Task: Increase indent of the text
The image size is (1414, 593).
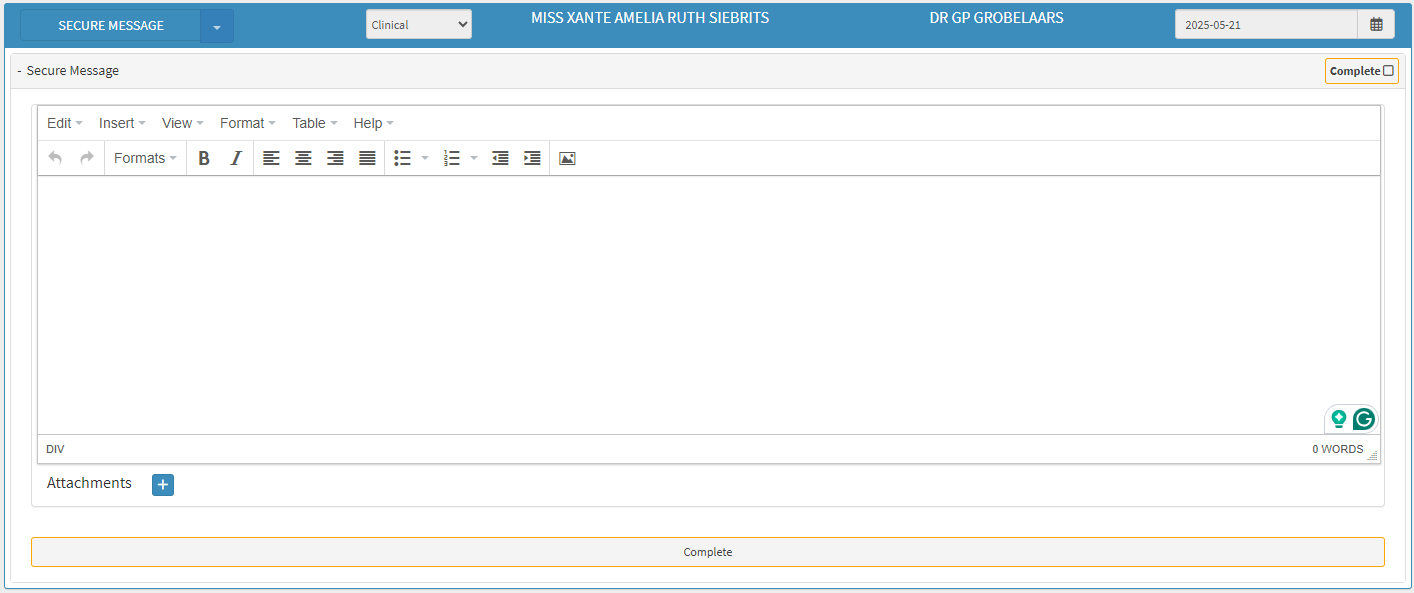Action: click(x=532, y=158)
